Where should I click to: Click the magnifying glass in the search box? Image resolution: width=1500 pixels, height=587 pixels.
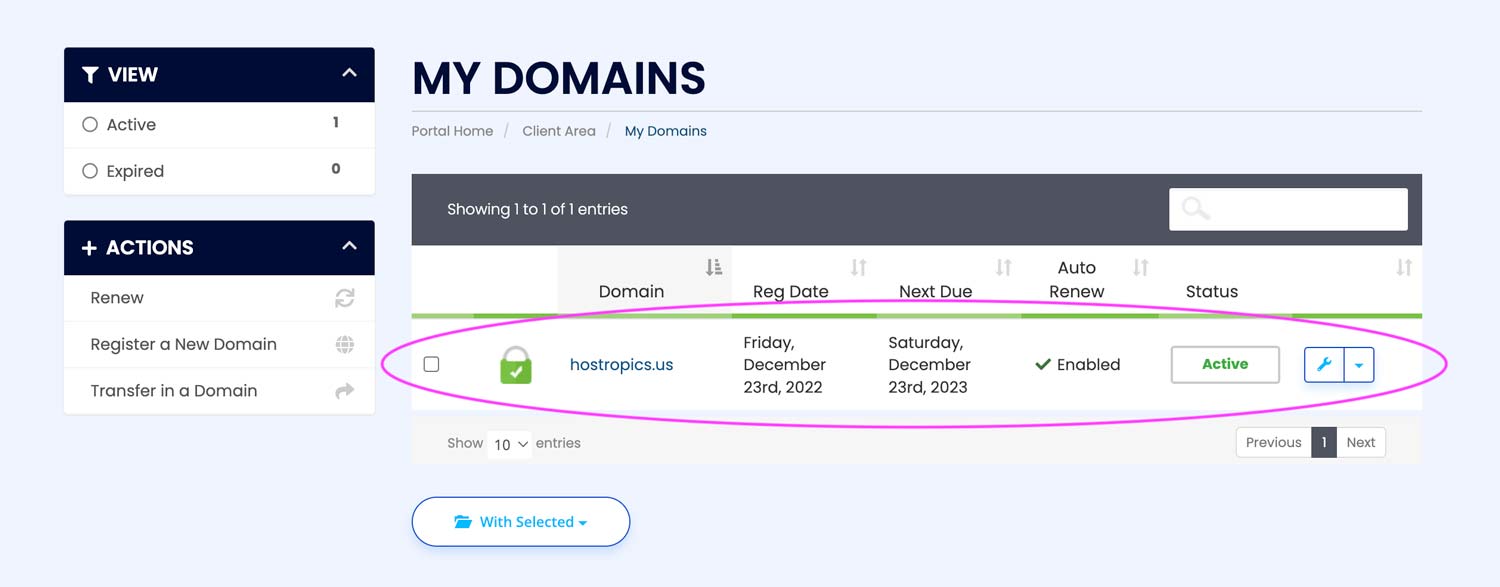click(1195, 208)
